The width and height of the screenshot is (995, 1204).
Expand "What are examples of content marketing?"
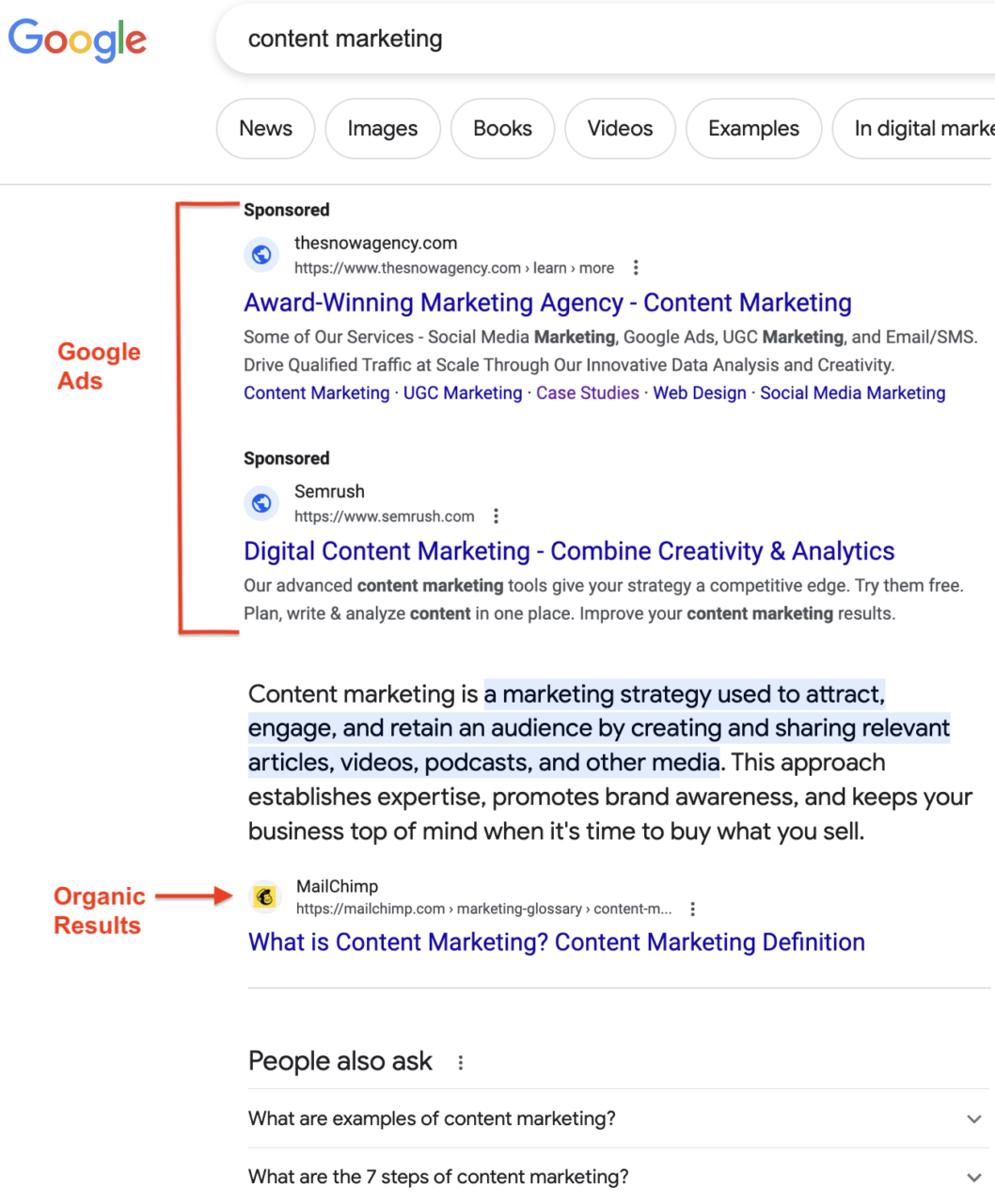tap(619, 1118)
